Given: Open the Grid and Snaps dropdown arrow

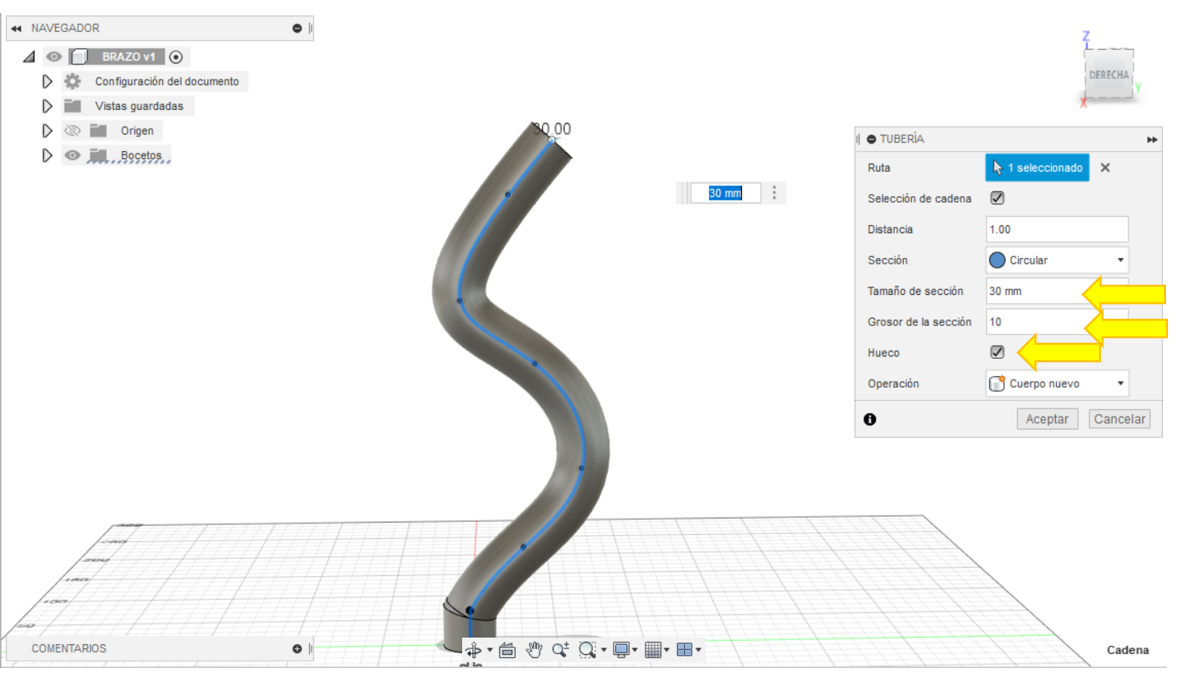Looking at the screenshot, I should (666, 650).
